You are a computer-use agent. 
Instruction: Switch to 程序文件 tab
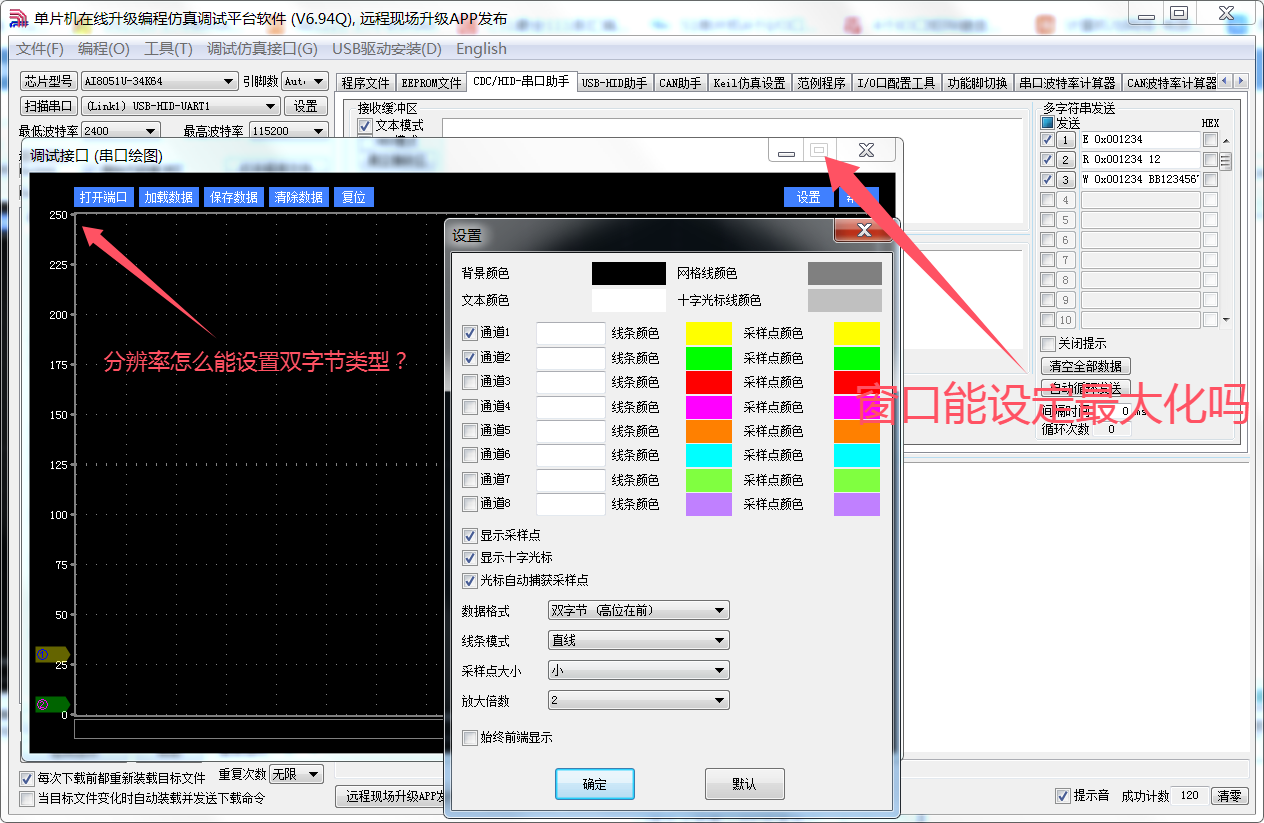(x=365, y=83)
